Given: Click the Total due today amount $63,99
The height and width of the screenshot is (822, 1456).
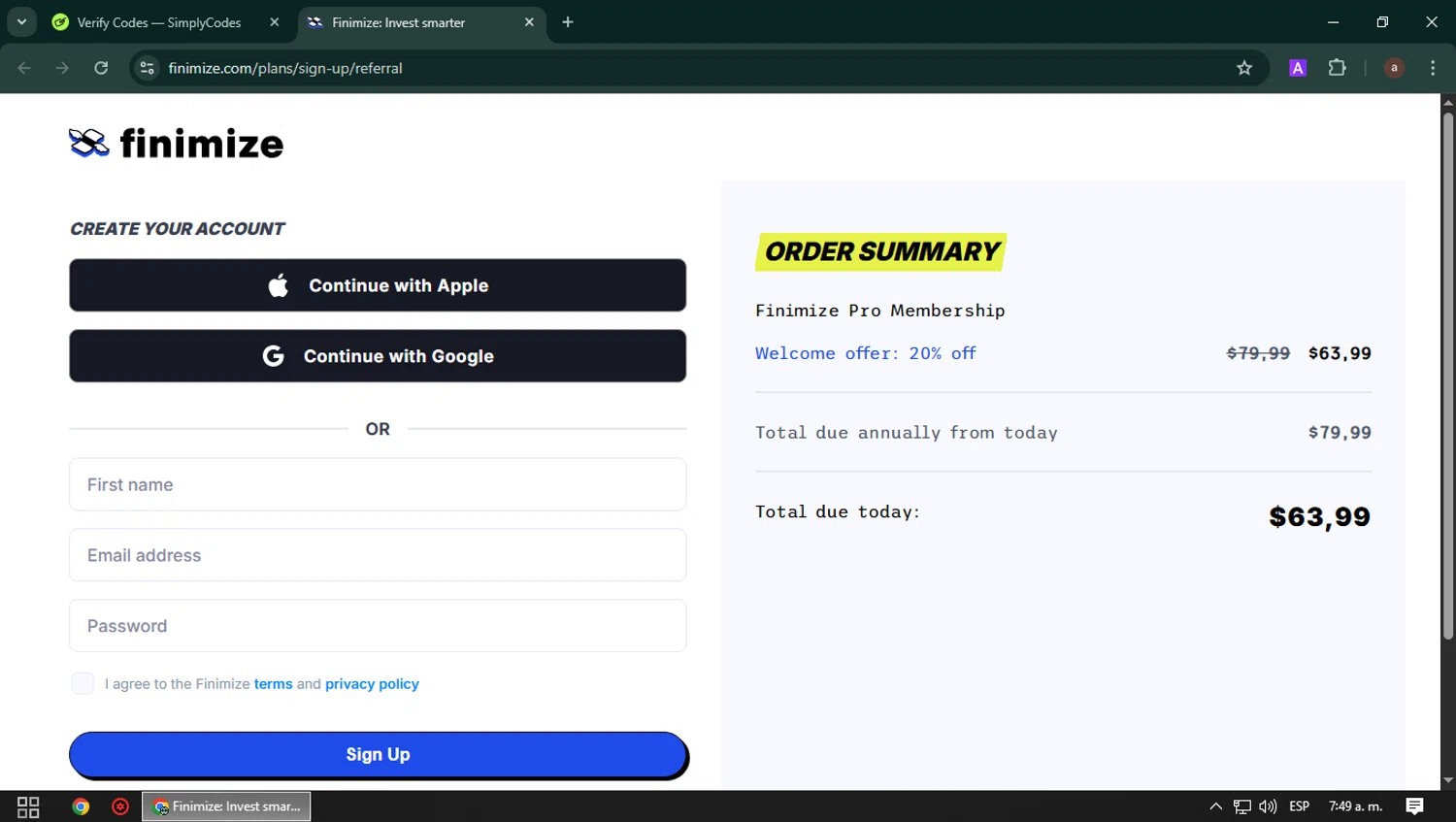Looking at the screenshot, I should point(1320,516).
